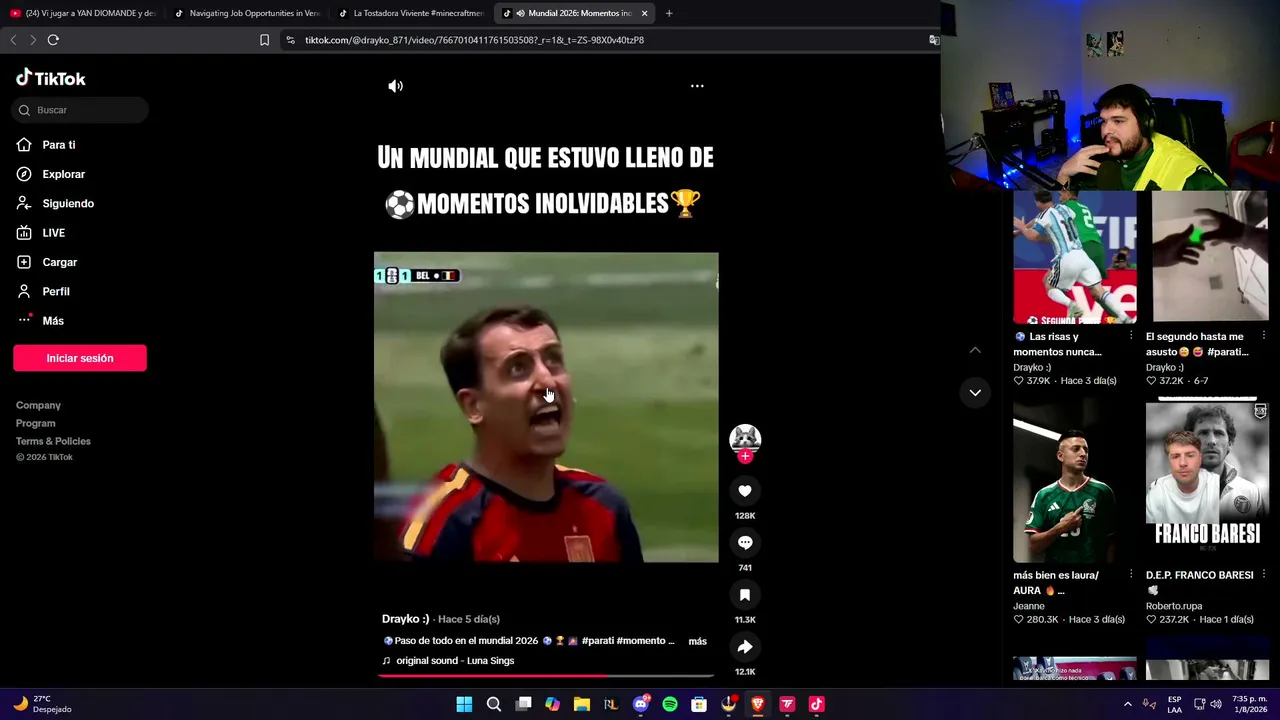Screen dimensions: 1280x720
Task: Expand the Program footer section
Action: coord(36,423)
